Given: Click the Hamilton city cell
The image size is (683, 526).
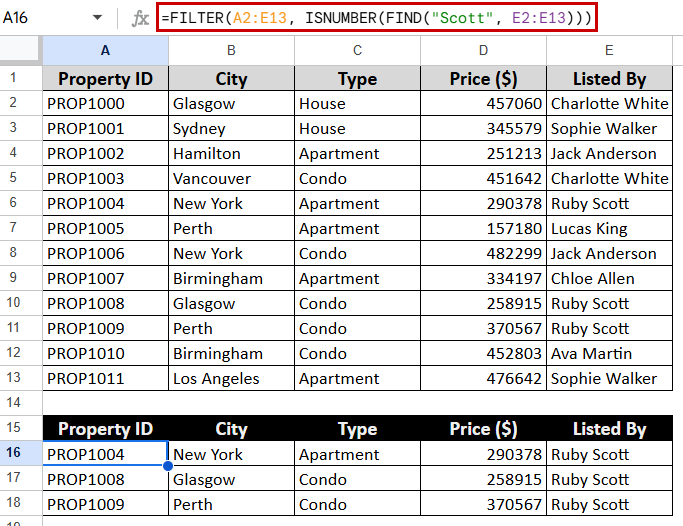Looking at the screenshot, I should pos(231,153).
